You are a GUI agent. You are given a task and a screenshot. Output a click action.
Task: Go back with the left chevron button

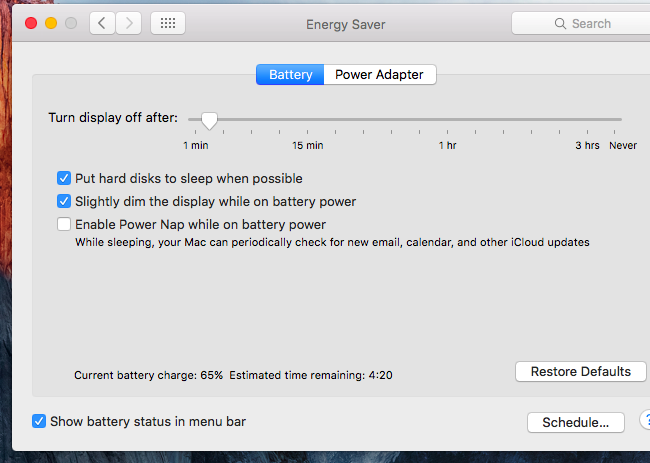tap(102, 23)
